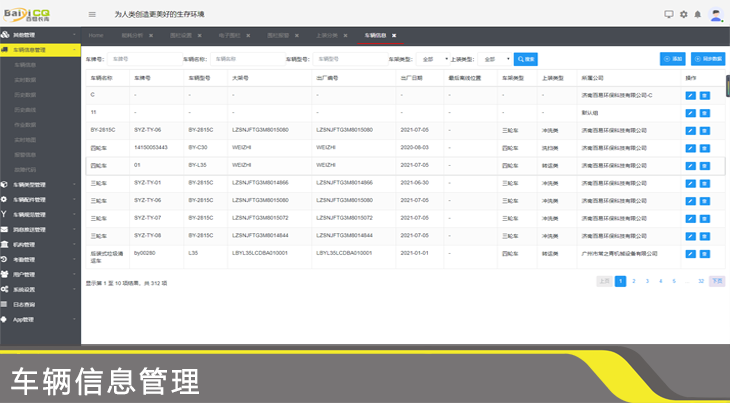730x403 pixels.
Task: Open the user avatar profile
Action: point(716,14)
